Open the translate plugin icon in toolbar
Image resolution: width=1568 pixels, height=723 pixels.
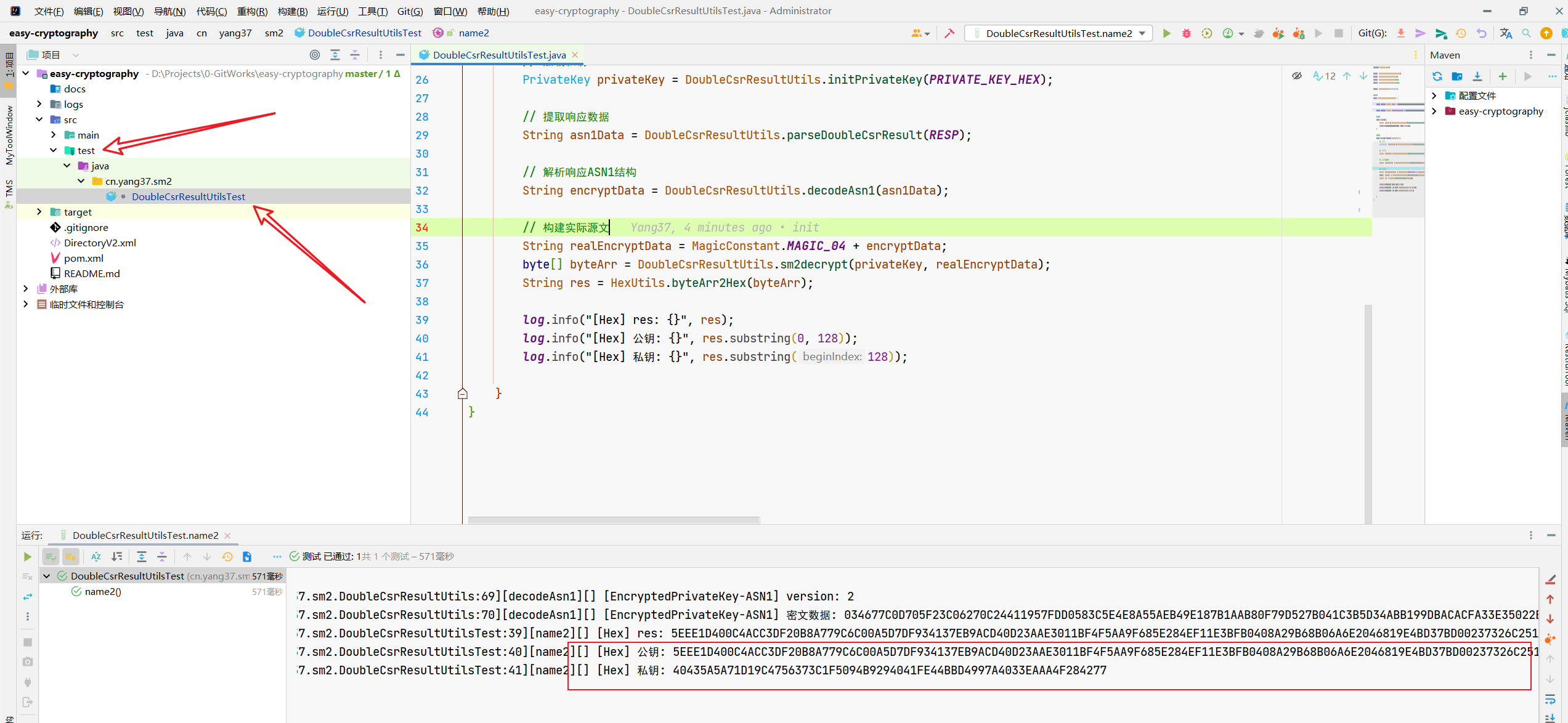(x=1506, y=33)
